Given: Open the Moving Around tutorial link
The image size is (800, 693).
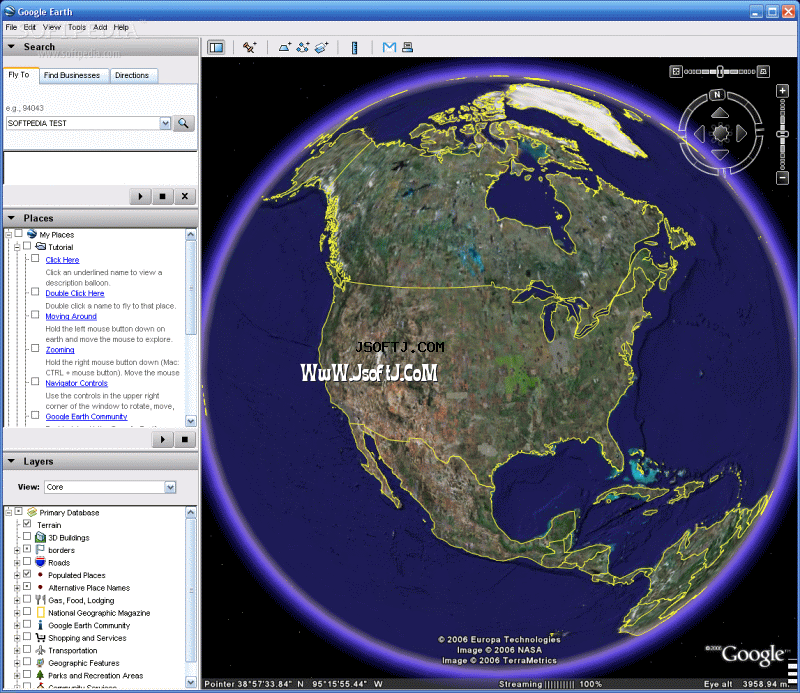Looking at the screenshot, I should pyautogui.click(x=71, y=316).
